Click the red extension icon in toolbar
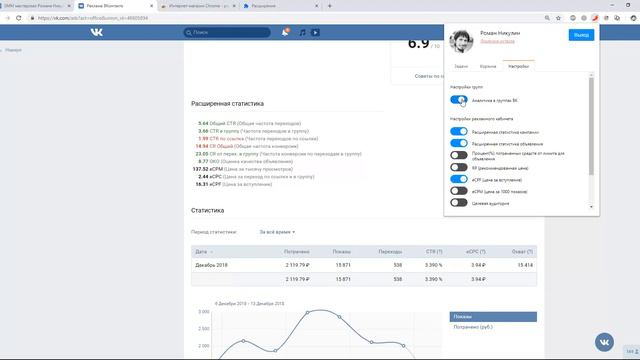Image resolution: width=640 pixels, height=360 pixels. pyautogui.click(x=595, y=18)
